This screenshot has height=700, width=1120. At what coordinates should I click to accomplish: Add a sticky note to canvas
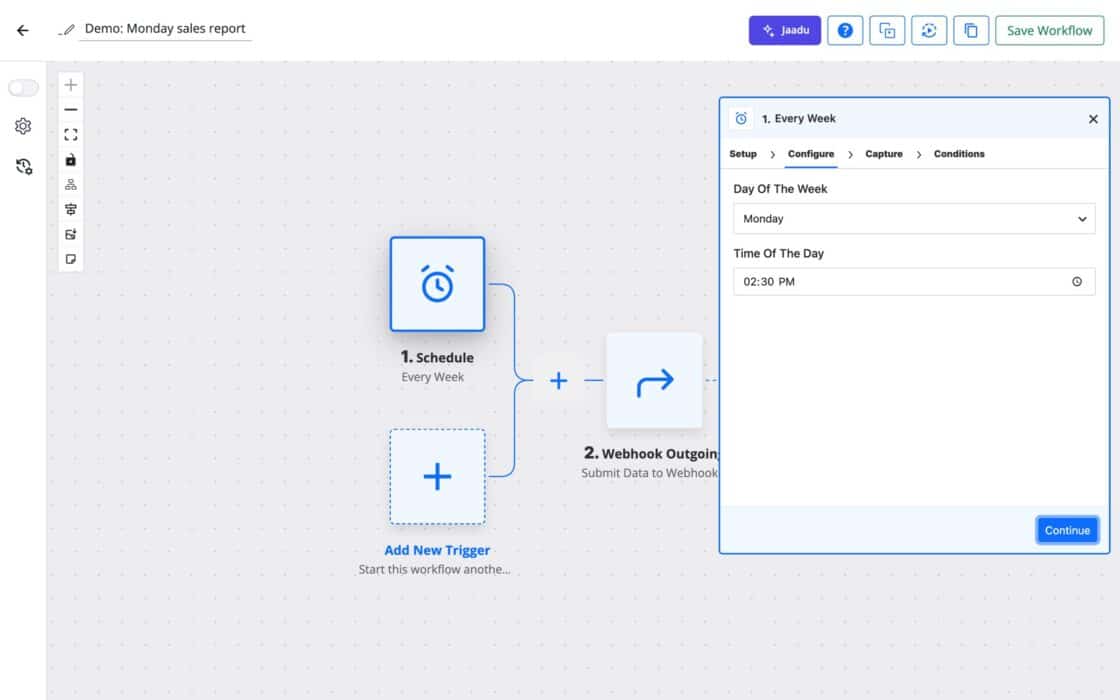tap(71, 259)
